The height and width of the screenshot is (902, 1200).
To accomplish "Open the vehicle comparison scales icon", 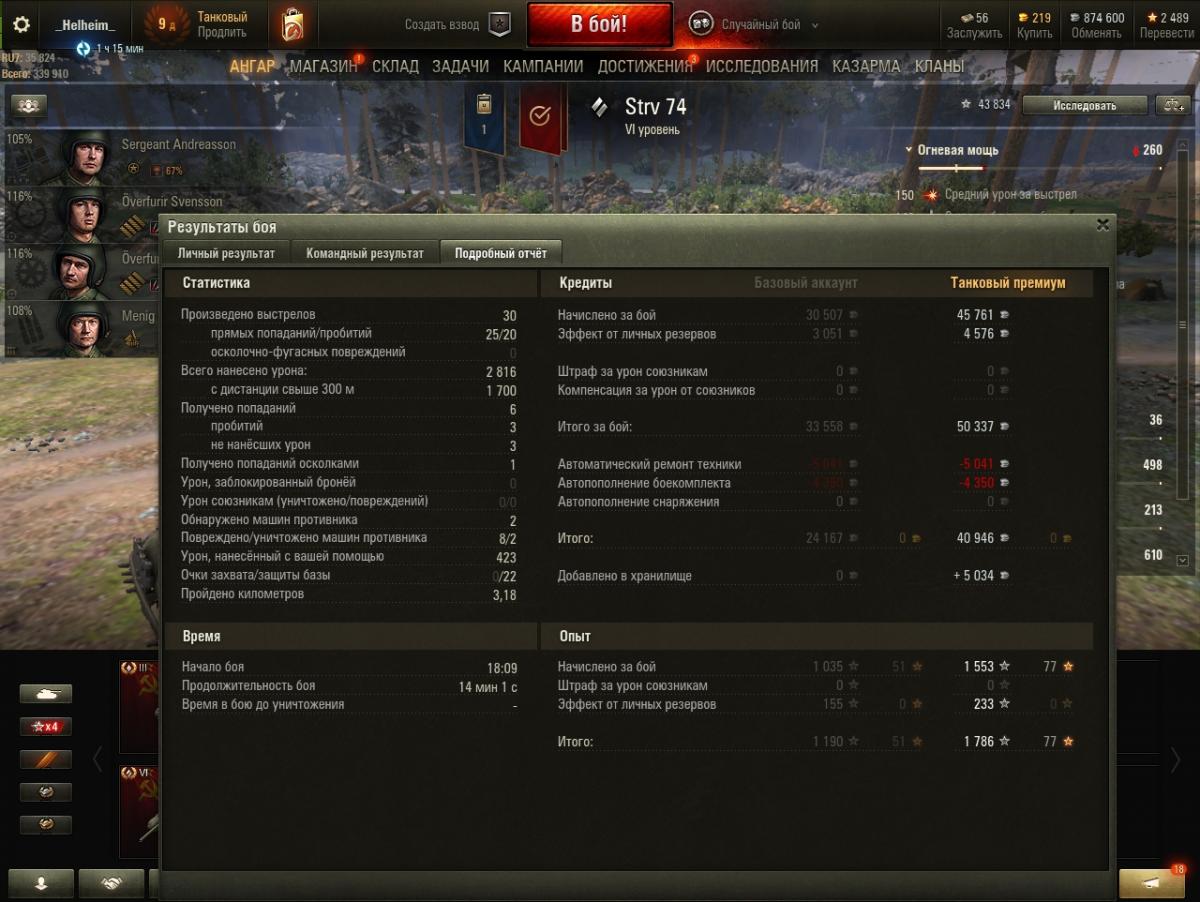I will pyautogui.click(x=1171, y=105).
